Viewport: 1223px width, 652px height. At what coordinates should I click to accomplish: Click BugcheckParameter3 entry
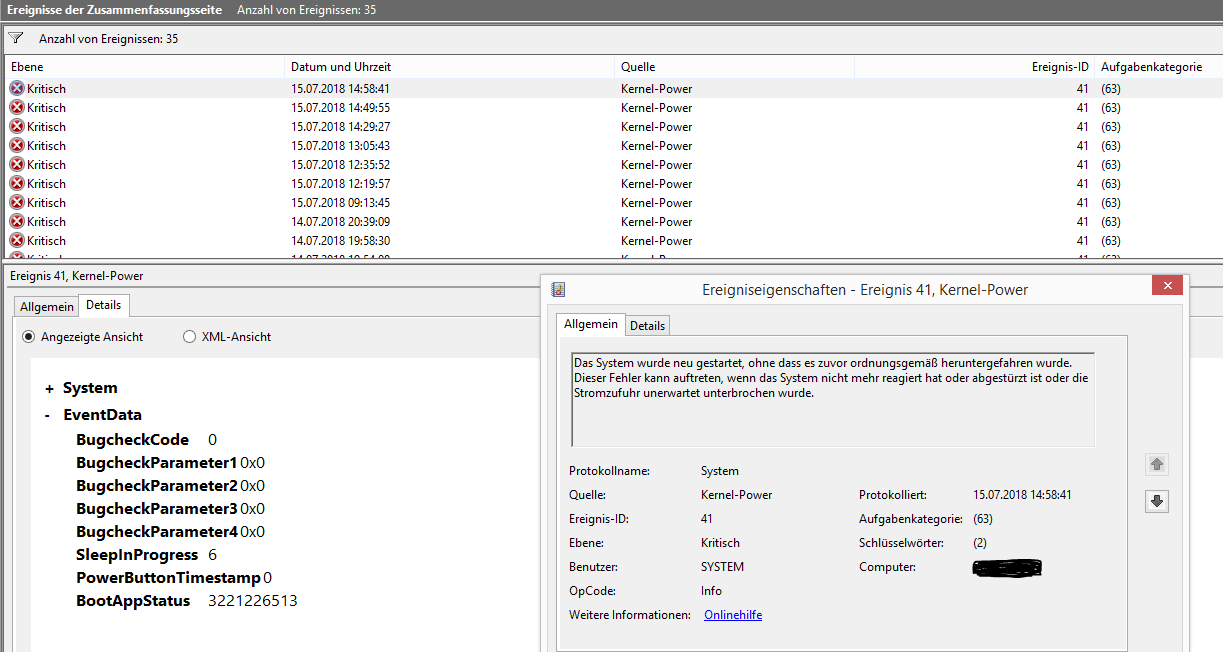pyautogui.click(x=170, y=509)
